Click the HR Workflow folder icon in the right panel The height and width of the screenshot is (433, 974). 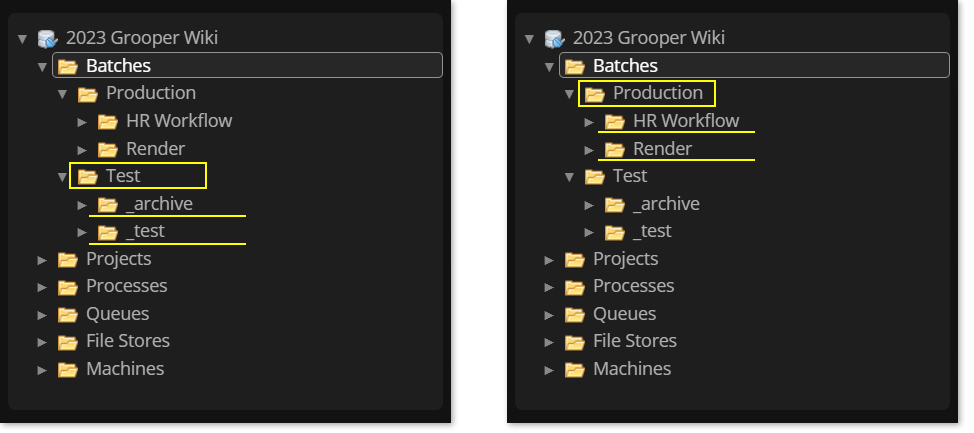(x=615, y=121)
